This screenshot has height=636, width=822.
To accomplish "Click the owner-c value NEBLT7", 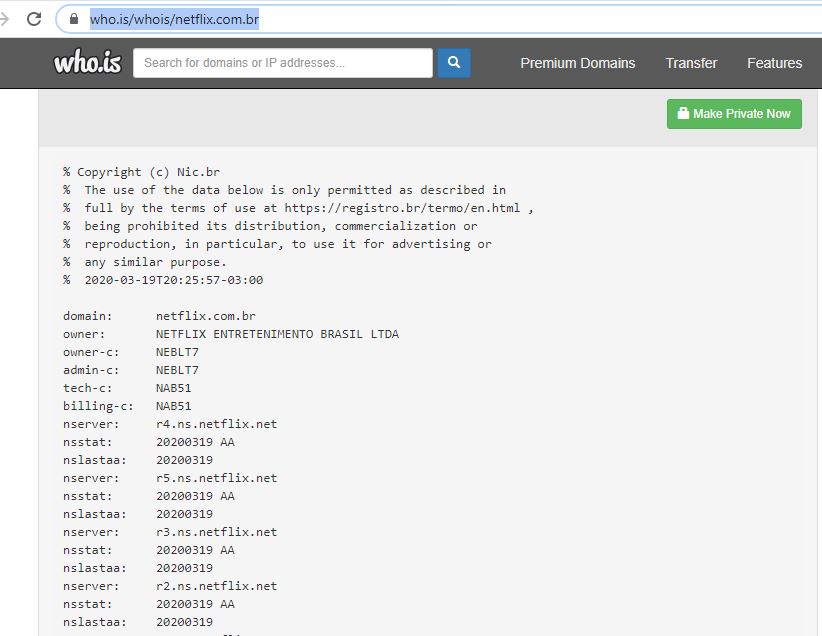I will pyautogui.click(x=177, y=352).
